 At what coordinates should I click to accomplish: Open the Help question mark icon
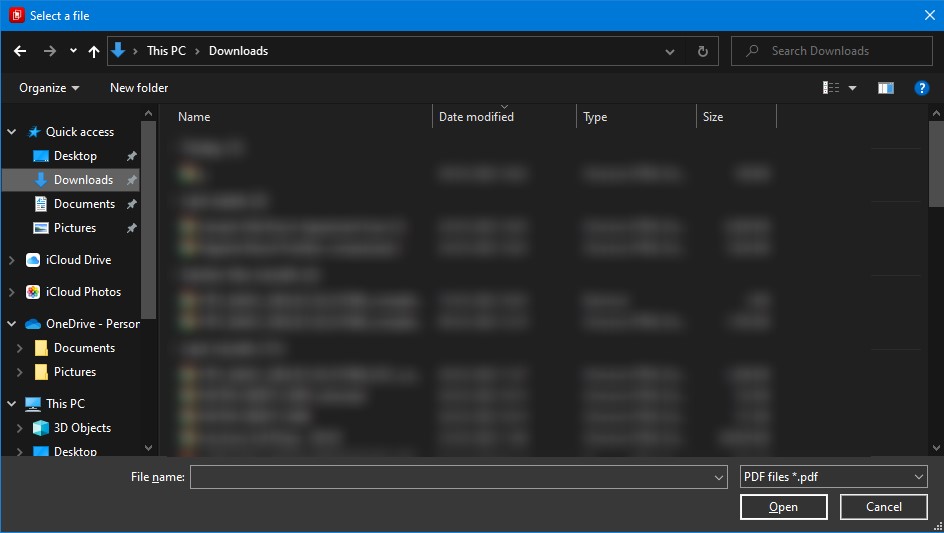(922, 88)
